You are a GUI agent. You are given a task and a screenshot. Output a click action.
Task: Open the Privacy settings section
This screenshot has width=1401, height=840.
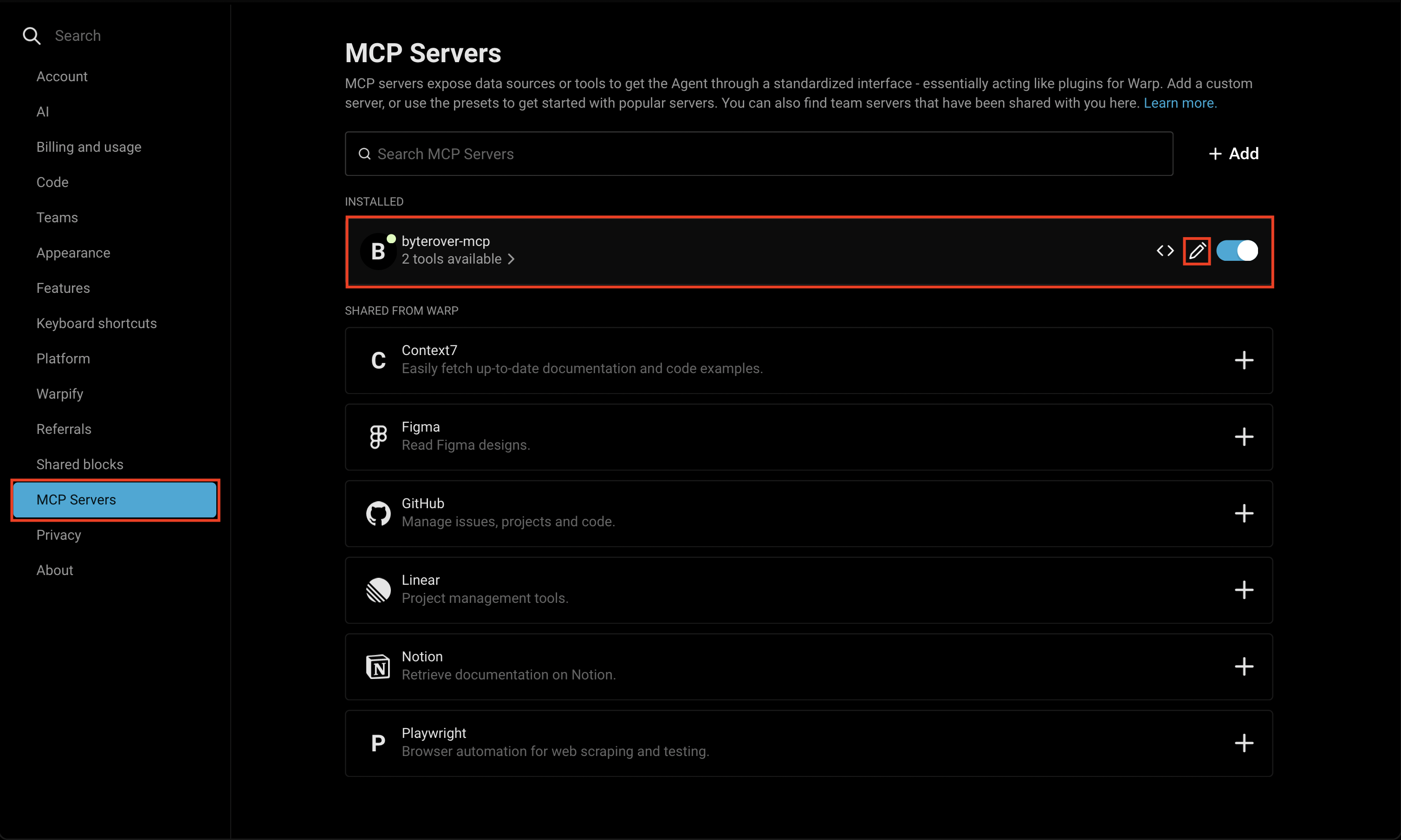(x=58, y=535)
